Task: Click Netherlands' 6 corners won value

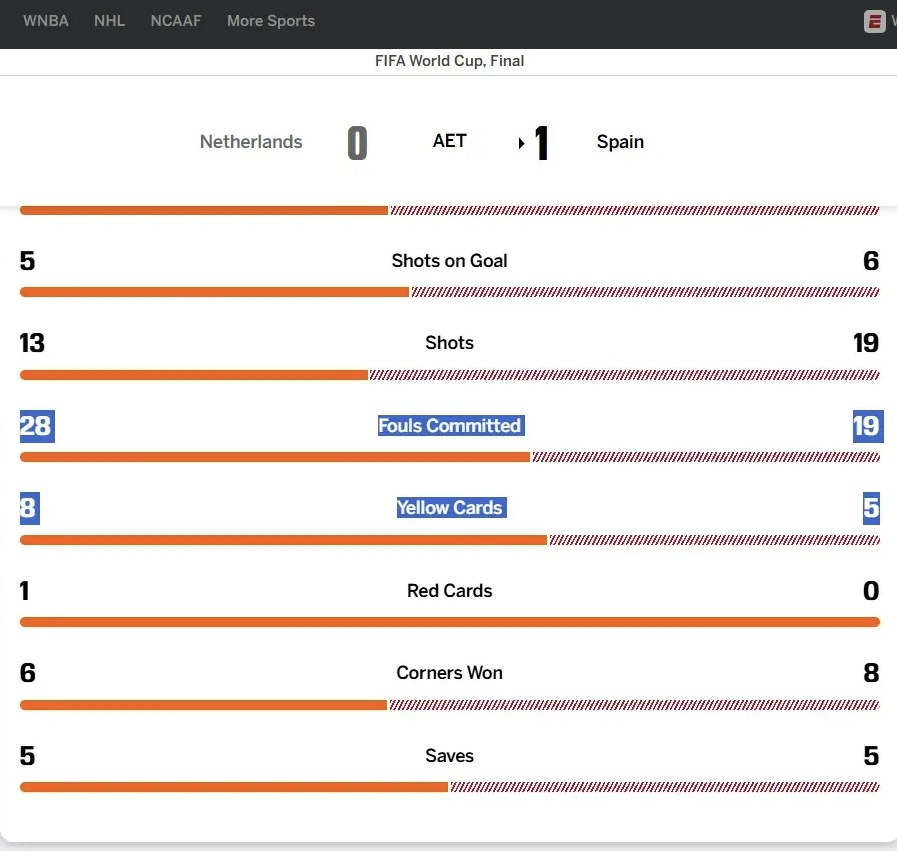Action: coord(27,673)
